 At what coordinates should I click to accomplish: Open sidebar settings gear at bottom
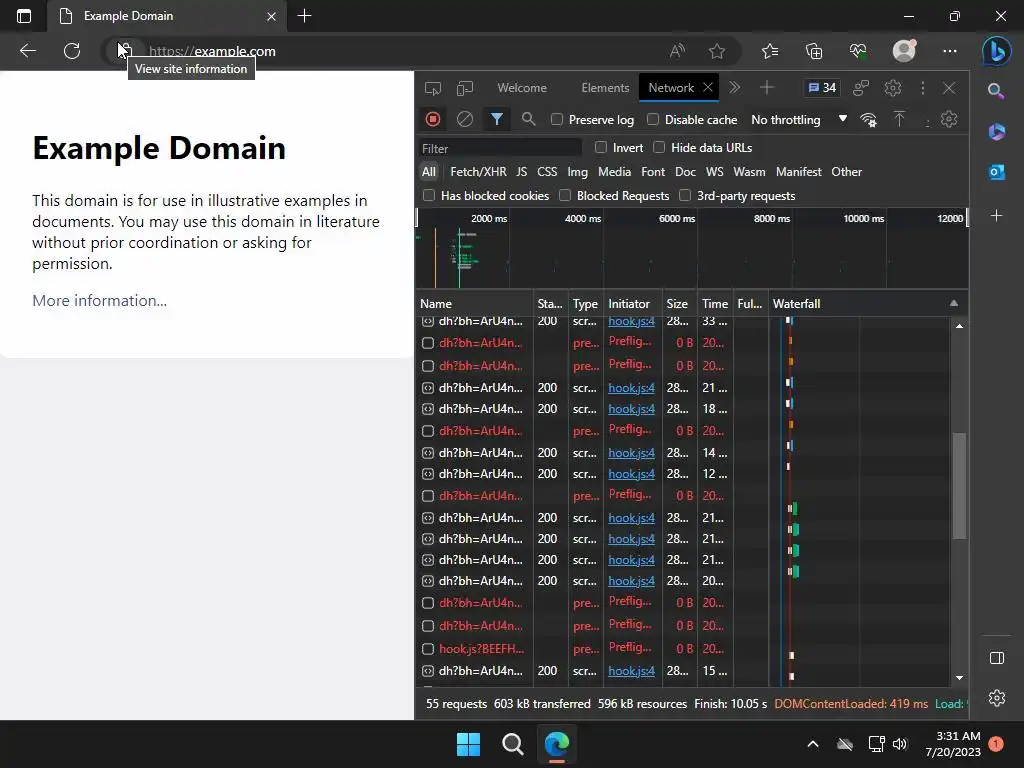(997, 698)
